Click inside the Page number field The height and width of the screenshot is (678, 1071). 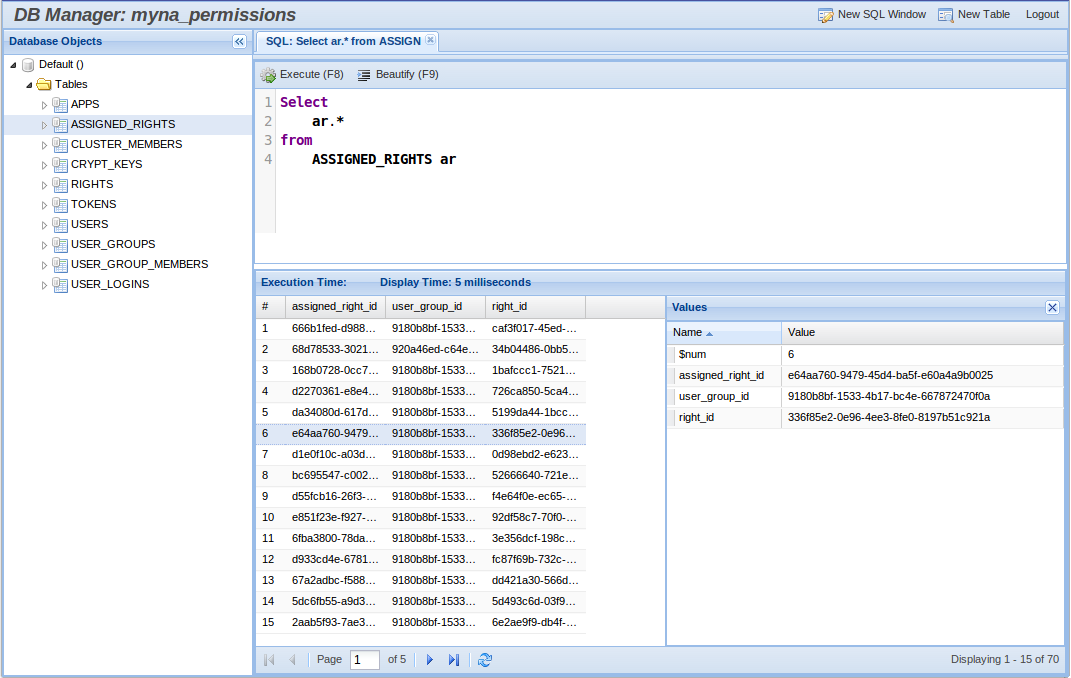(x=364, y=660)
